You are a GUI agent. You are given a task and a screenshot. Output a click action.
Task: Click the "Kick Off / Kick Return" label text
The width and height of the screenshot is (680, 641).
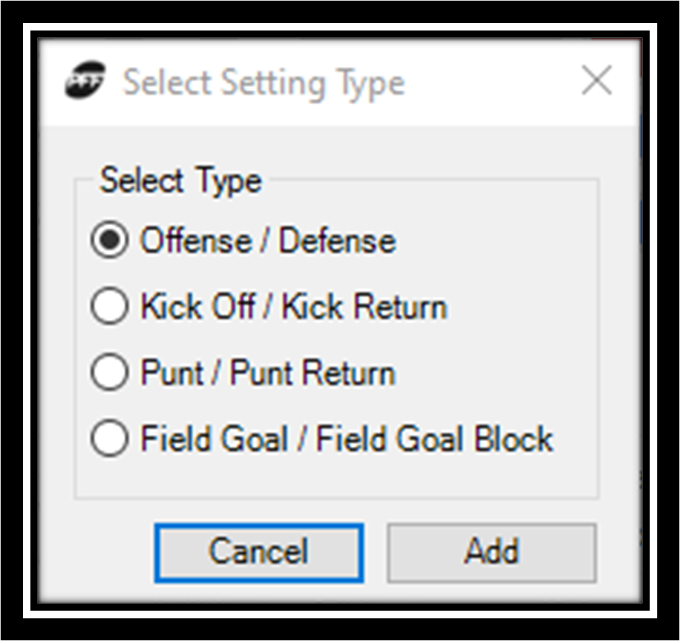point(293,307)
